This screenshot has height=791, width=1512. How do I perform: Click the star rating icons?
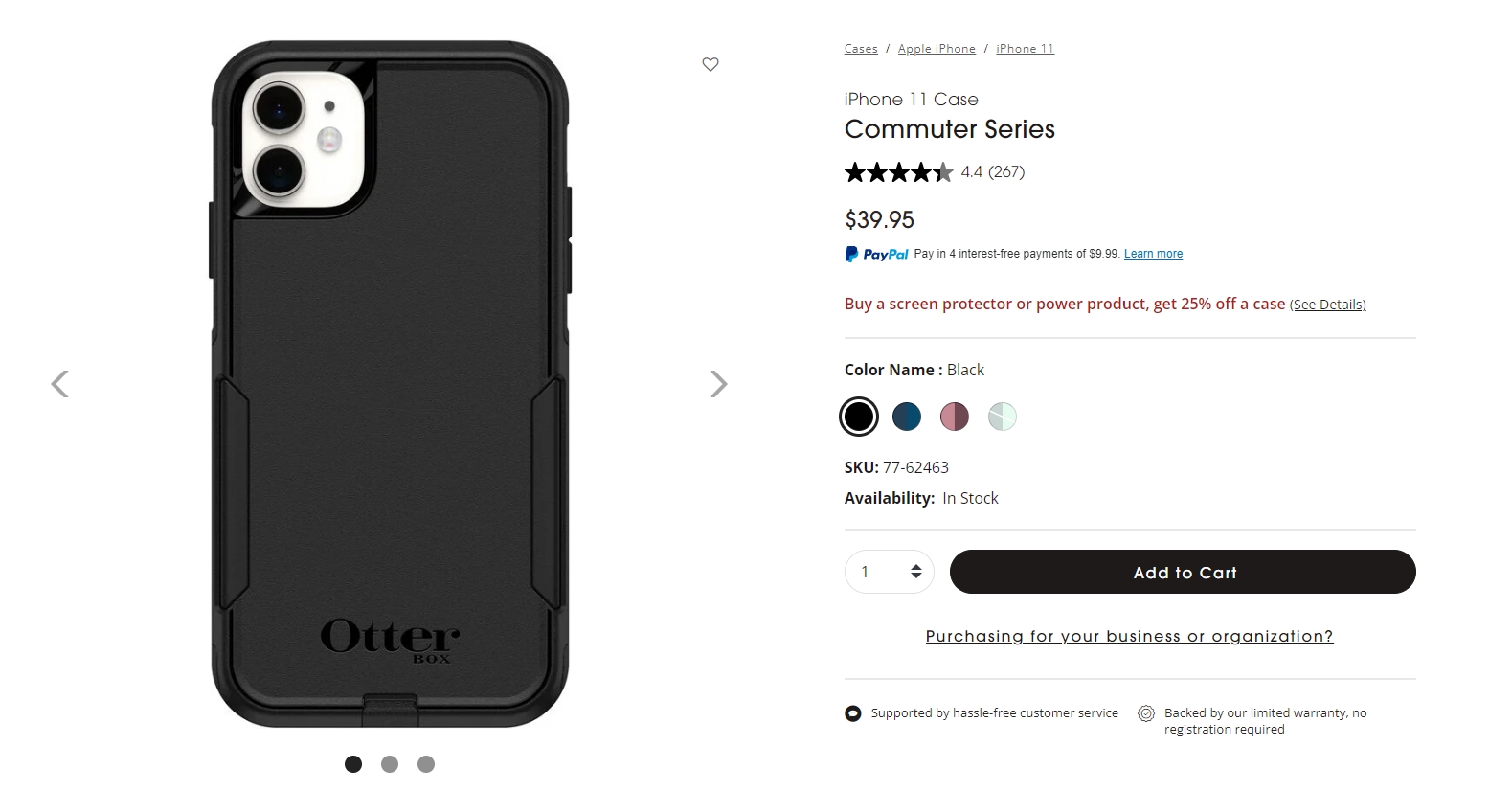pos(899,172)
